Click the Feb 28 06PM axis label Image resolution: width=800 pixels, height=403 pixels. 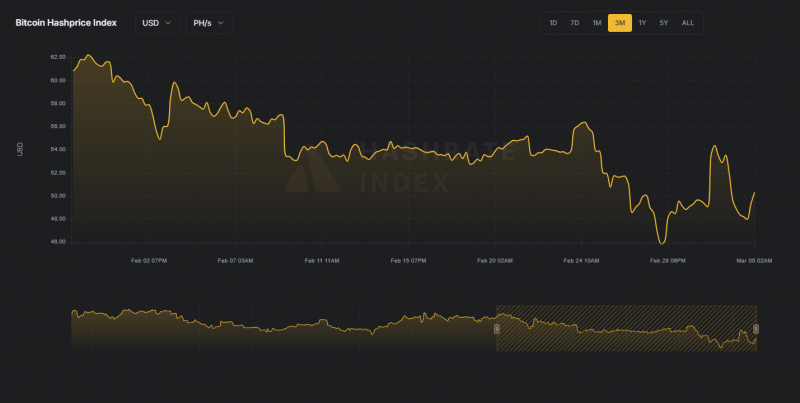click(667, 261)
